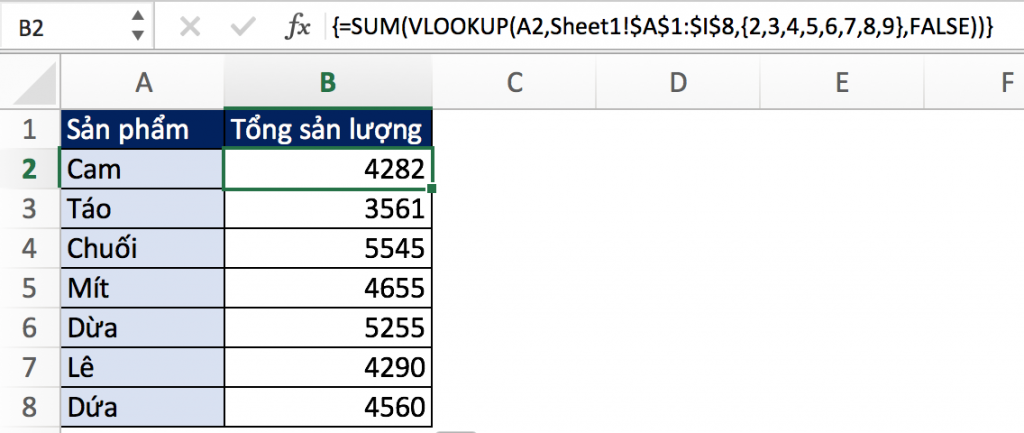This screenshot has height=433, width=1024.
Task: Click inside the formula bar text
Action: 660,28
